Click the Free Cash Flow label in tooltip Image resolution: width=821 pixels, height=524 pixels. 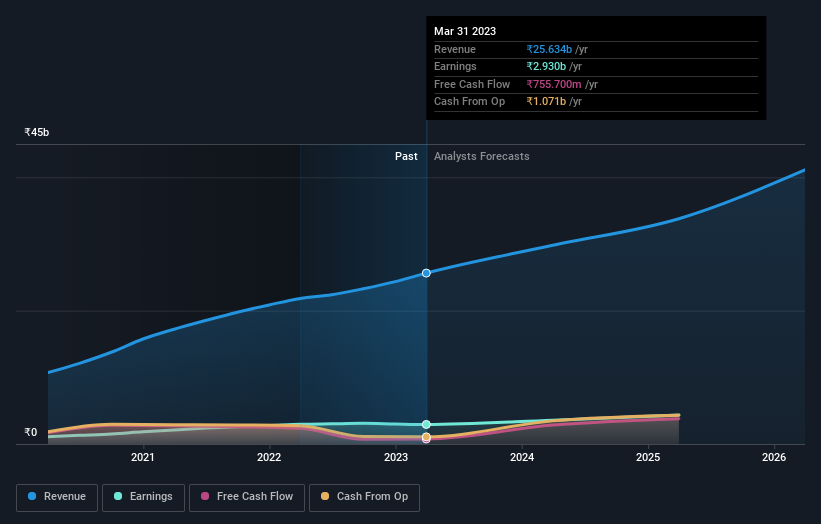coord(472,84)
